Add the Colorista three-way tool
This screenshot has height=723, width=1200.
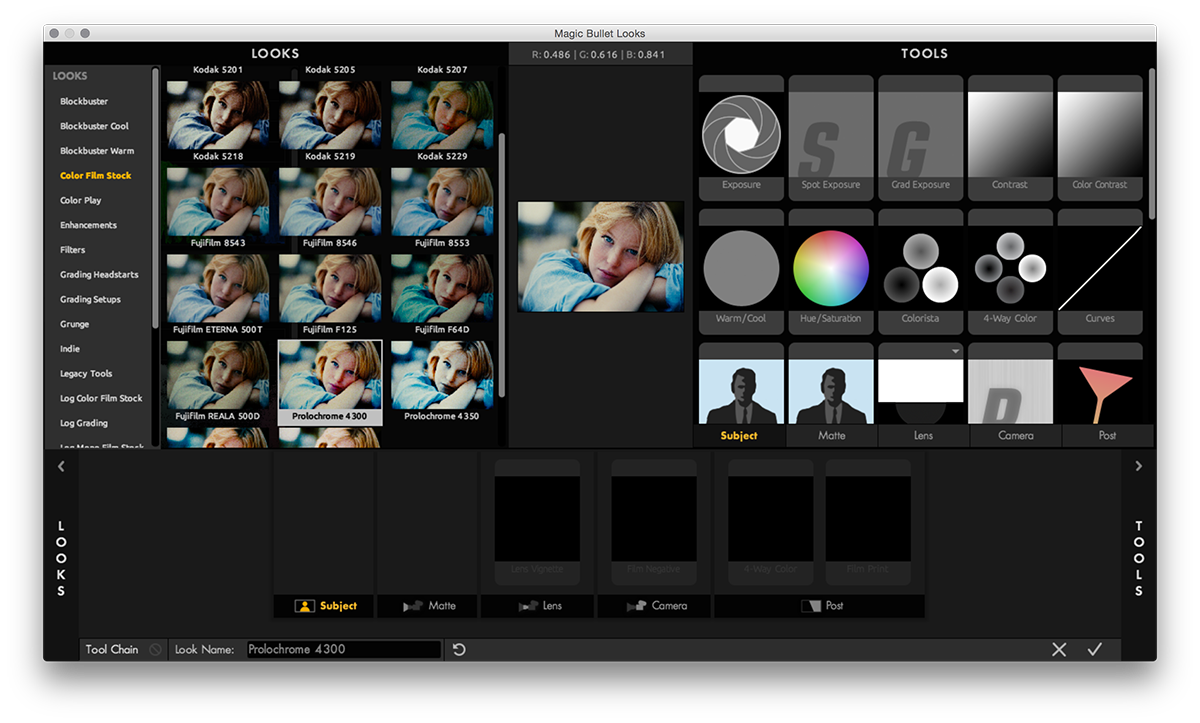point(920,267)
